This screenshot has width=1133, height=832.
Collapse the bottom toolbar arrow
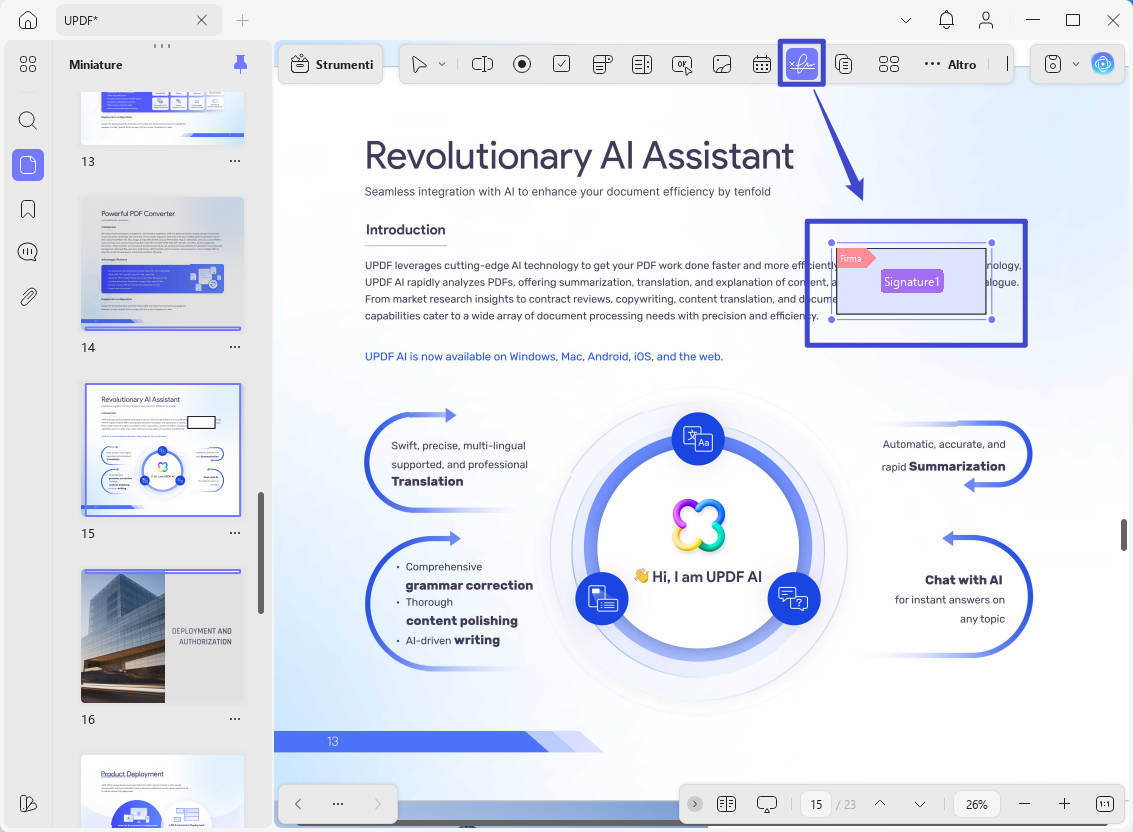(694, 804)
